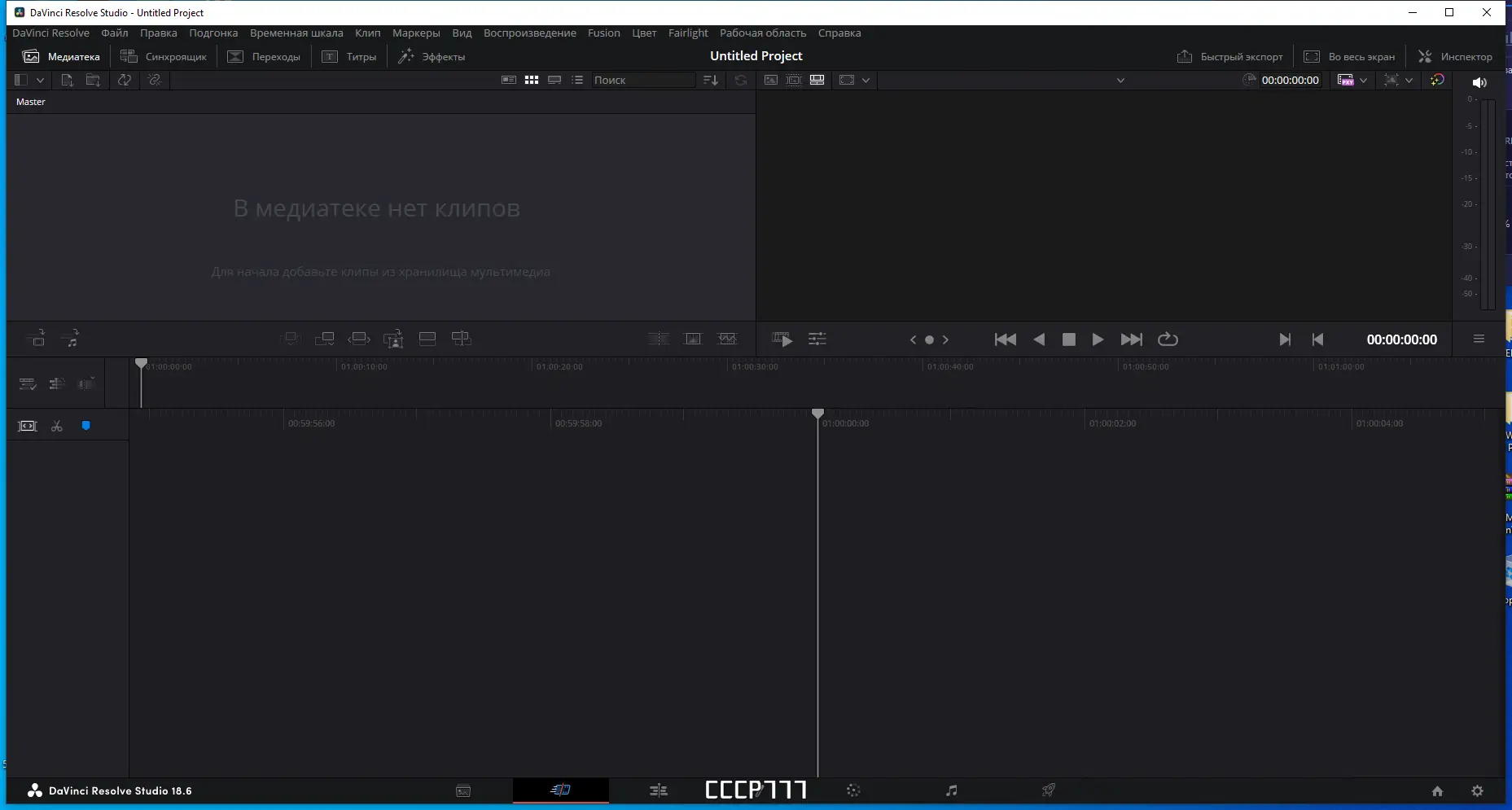
Task: Click the Relink media icon
Action: [155, 80]
